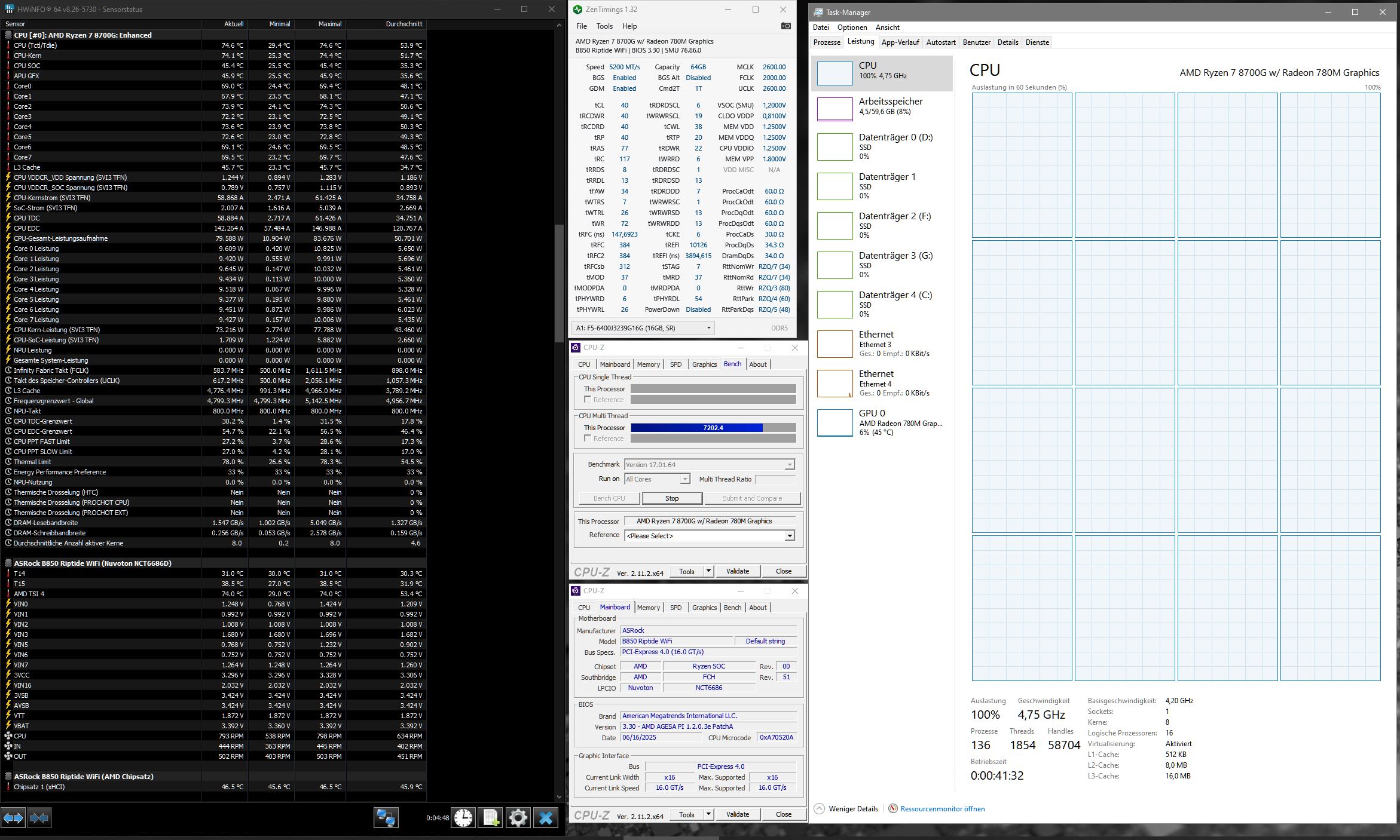Open Optionen menu in Task-Manager
This screenshot has width=1400, height=840.
(x=852, y=27)
